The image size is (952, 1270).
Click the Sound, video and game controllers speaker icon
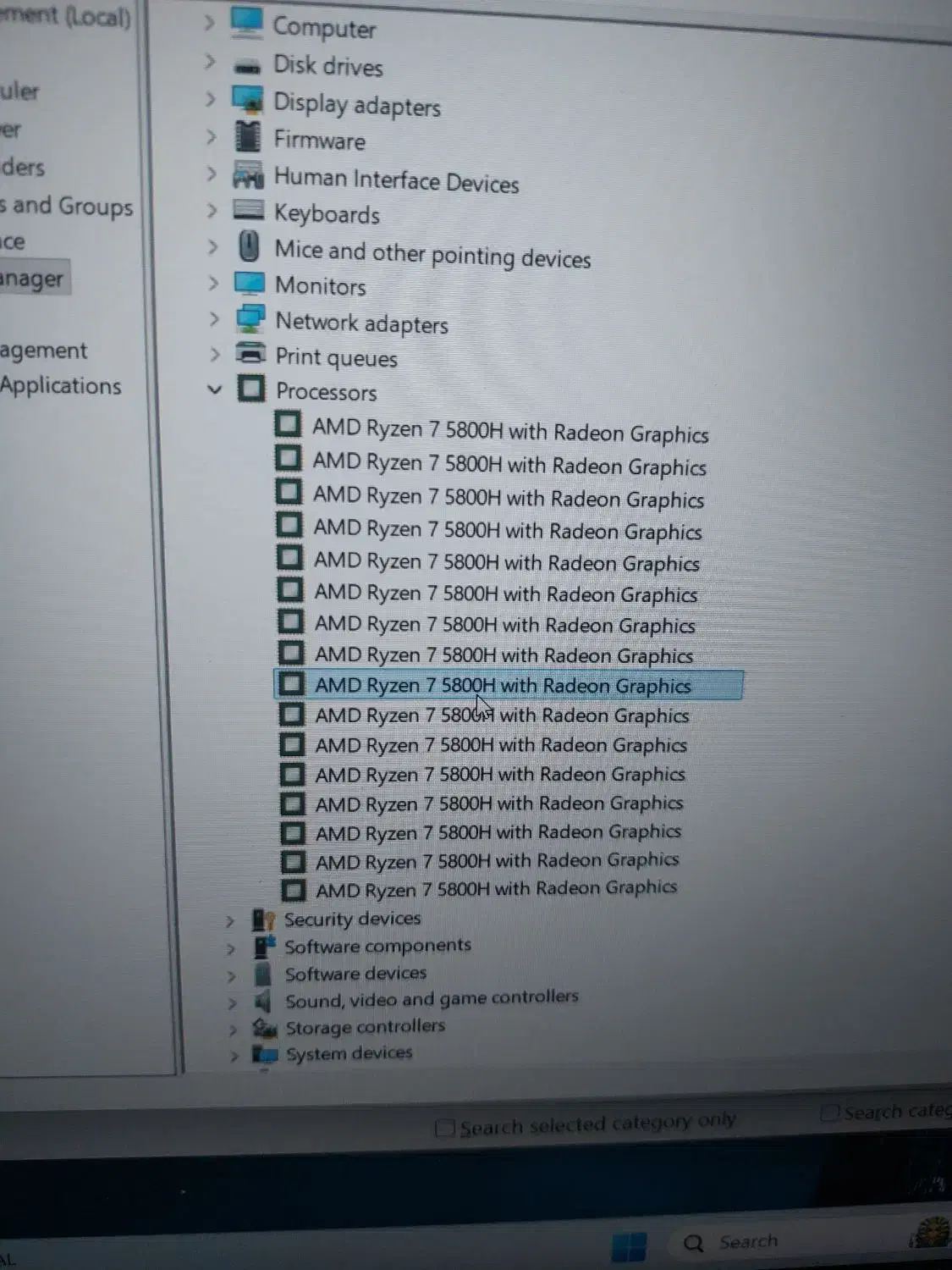(263, 1002)
